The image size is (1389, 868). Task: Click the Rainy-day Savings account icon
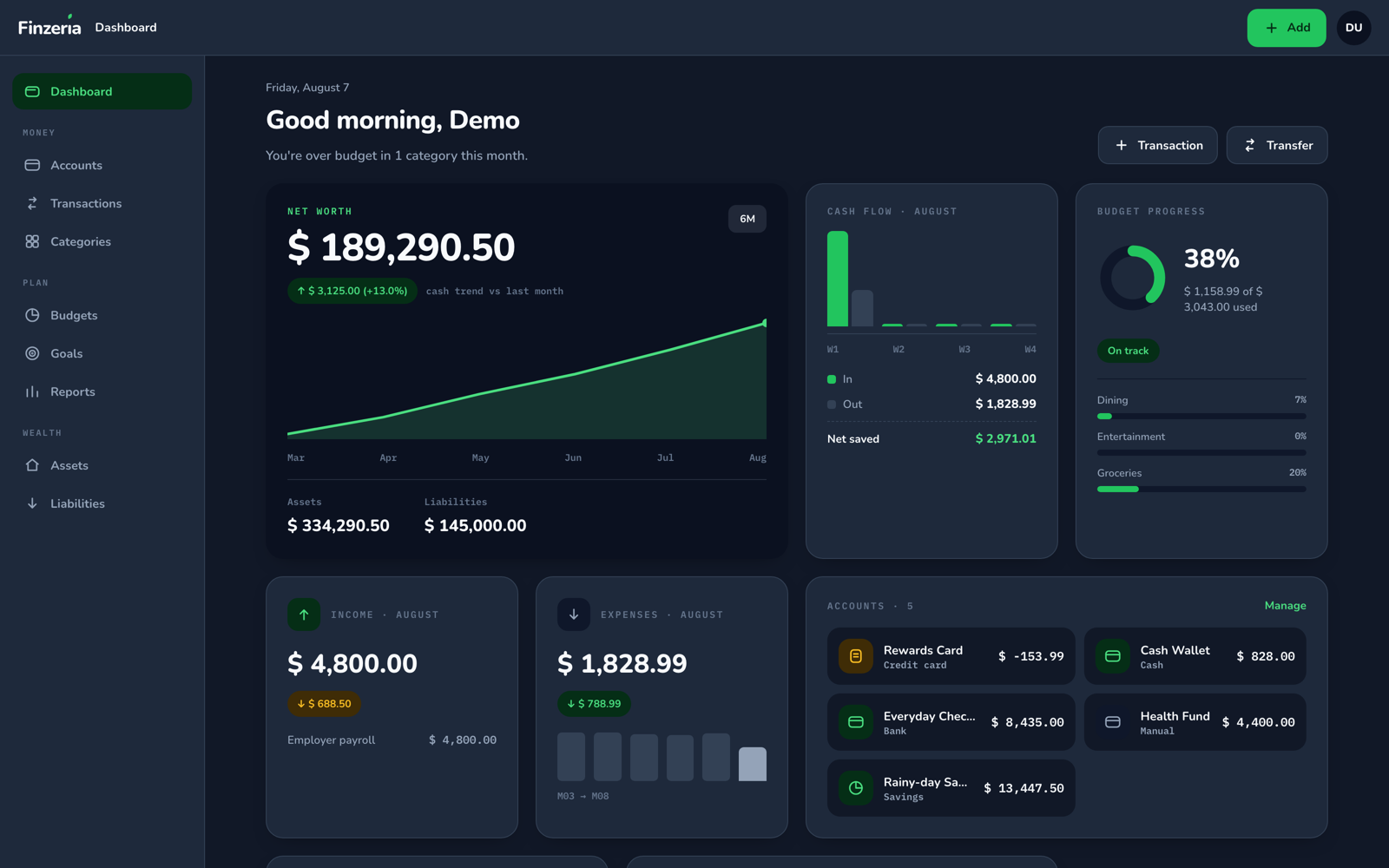(x=856, y=788)
